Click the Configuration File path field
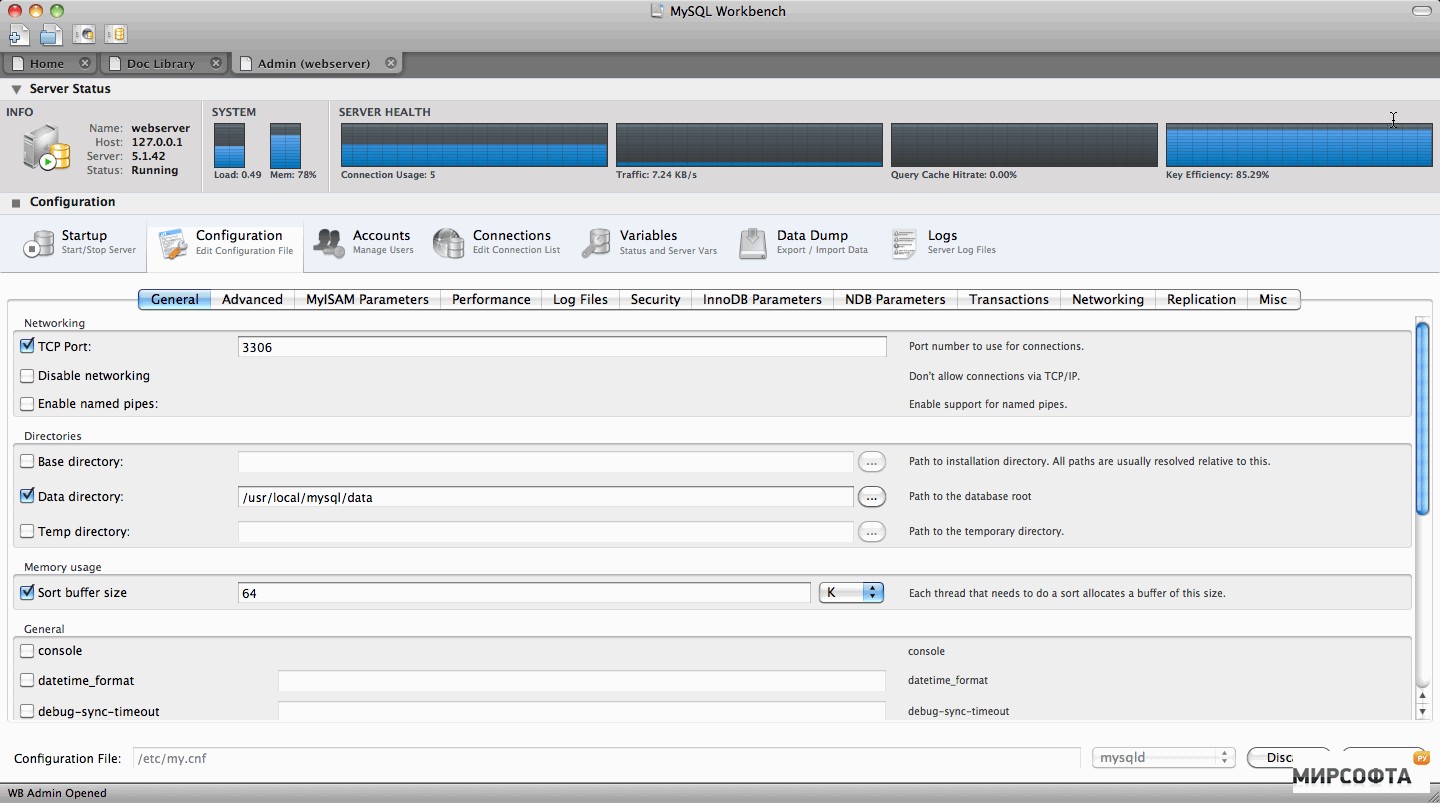 [606, 758]
